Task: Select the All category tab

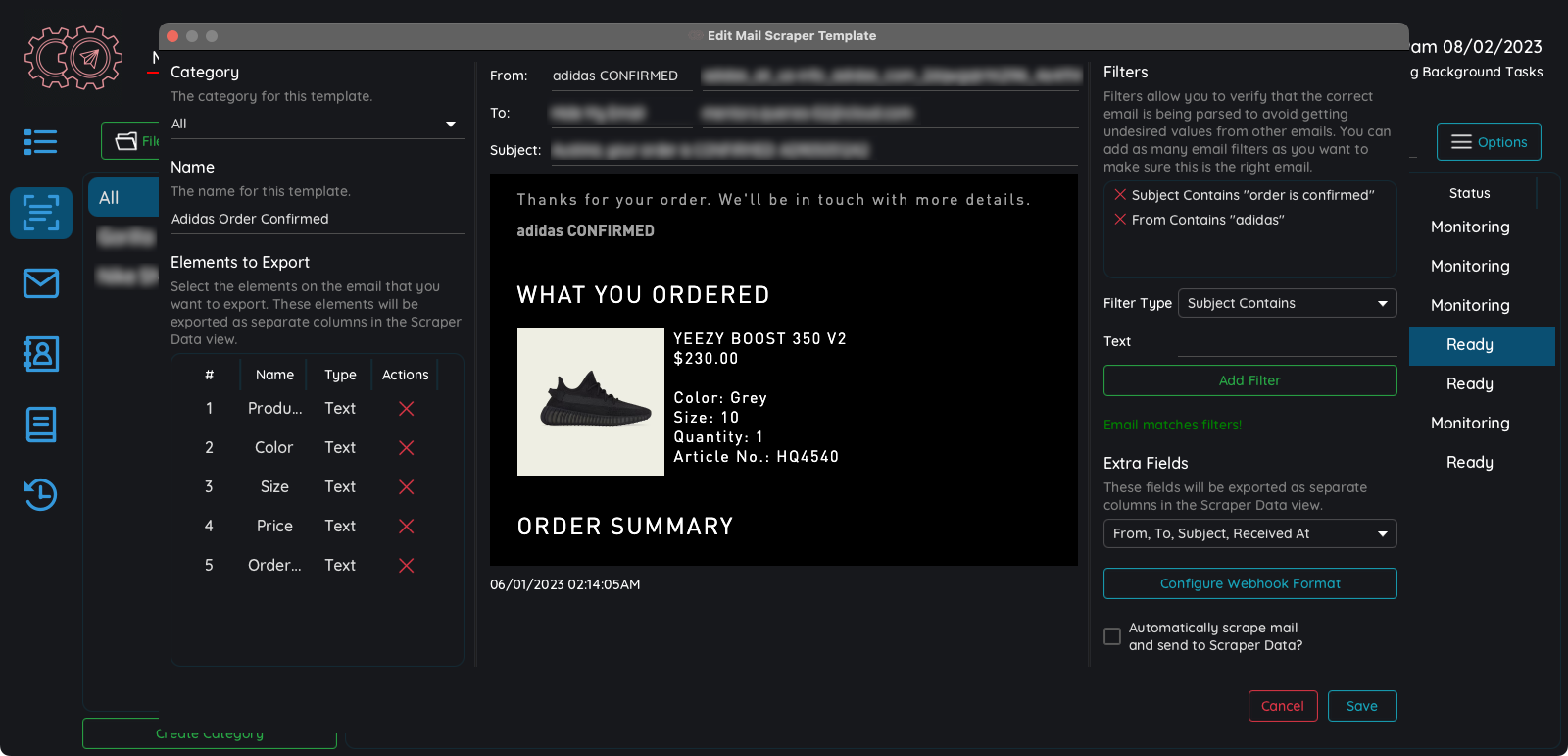Action: click(x=123, y=198)
